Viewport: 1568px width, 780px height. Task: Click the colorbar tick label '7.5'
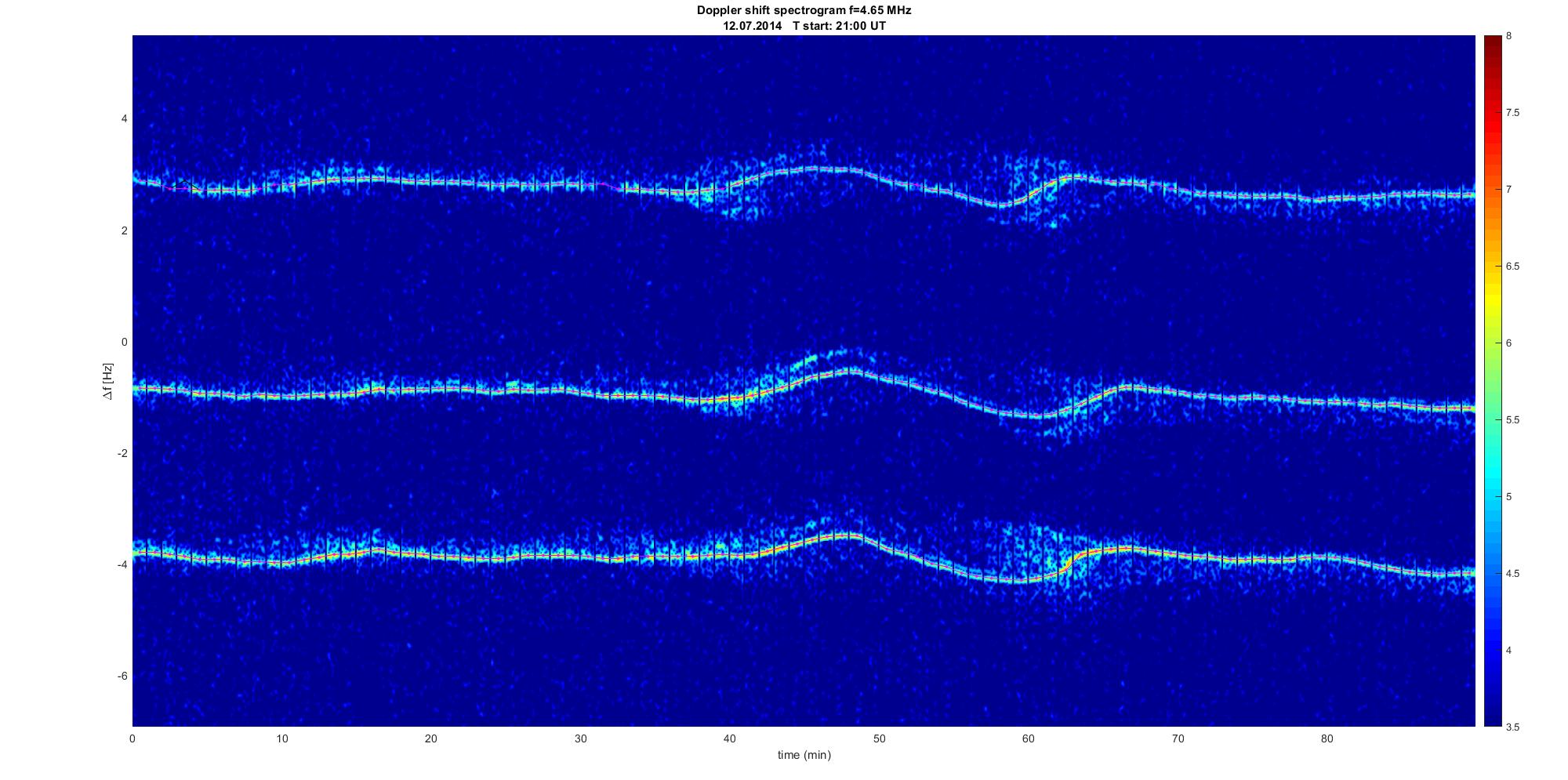click(x=1512, y=113)
